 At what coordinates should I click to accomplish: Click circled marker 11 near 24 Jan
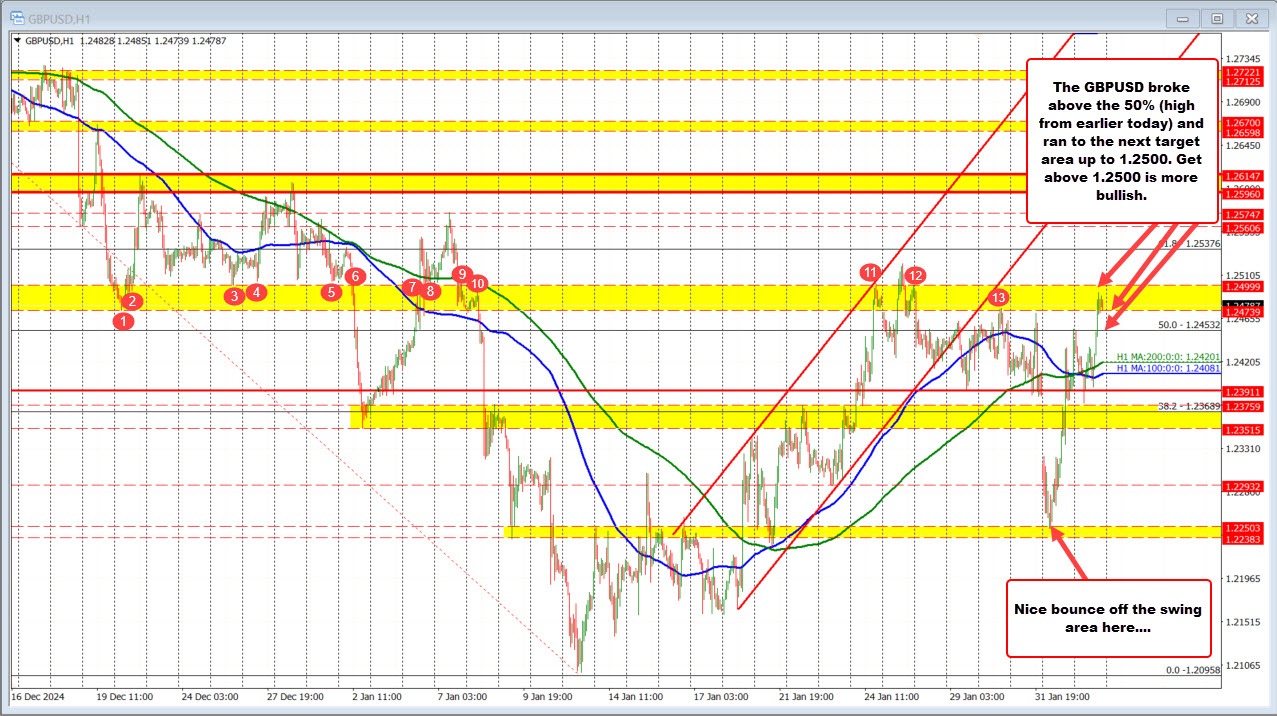(869, 271)
